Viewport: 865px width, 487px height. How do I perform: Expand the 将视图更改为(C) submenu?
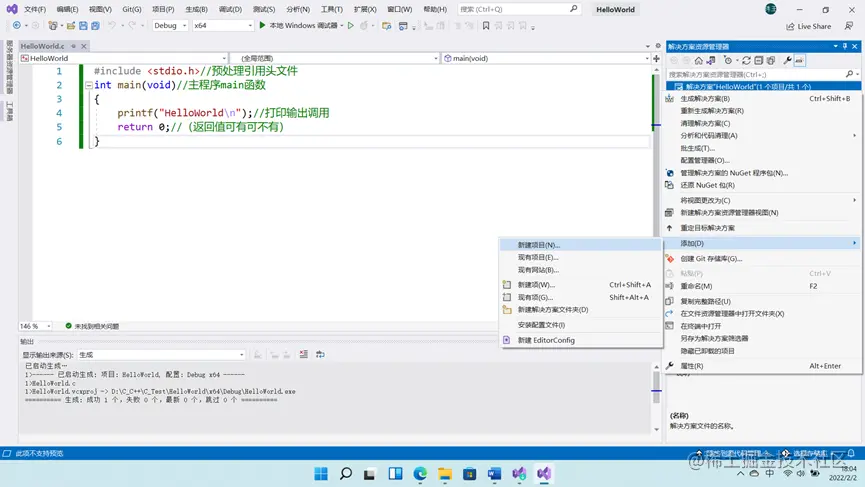[763, 200]
